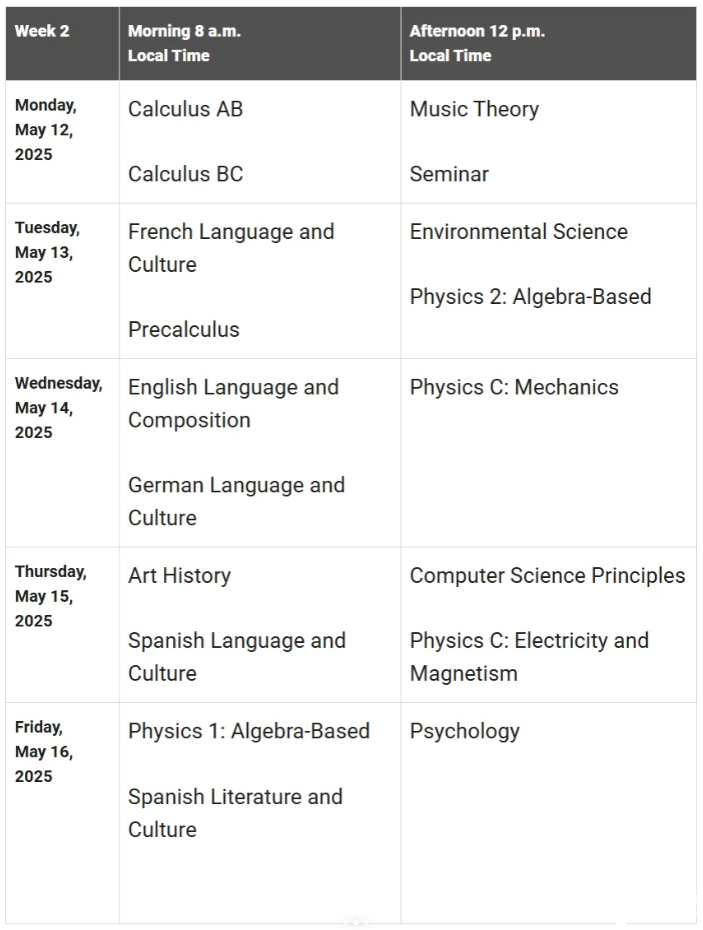Select Music Theory in Monday afternoon
The image size is (703, 930).
coord(474,109)
